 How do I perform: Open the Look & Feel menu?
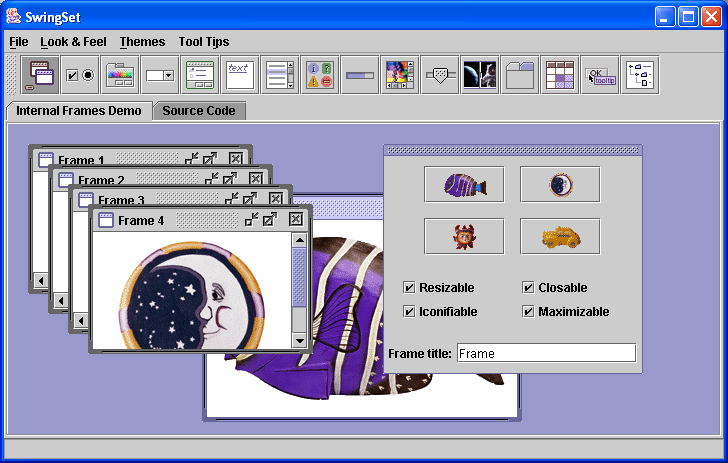point(73,42)
